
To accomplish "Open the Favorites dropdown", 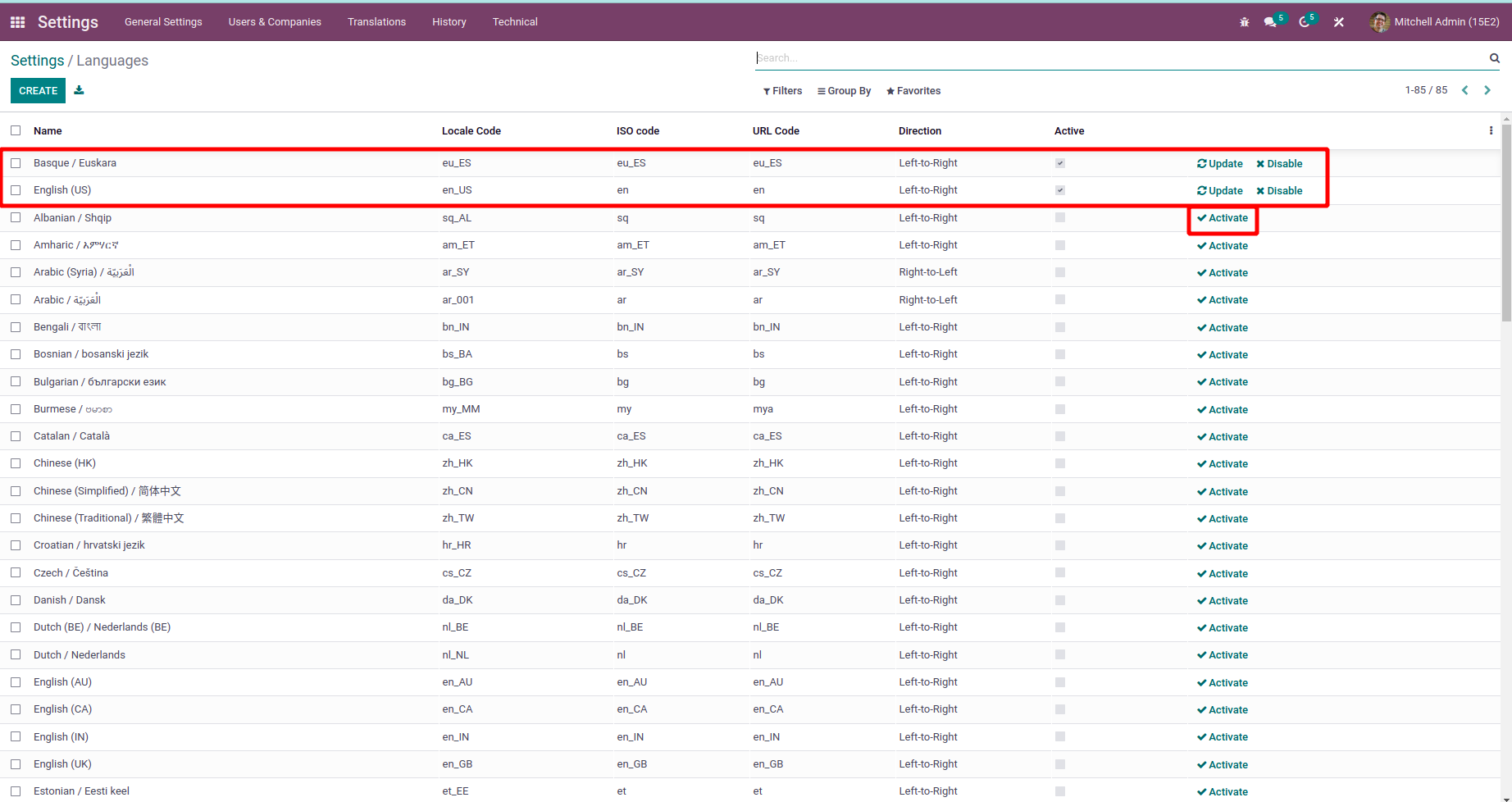I will (913, 91).
